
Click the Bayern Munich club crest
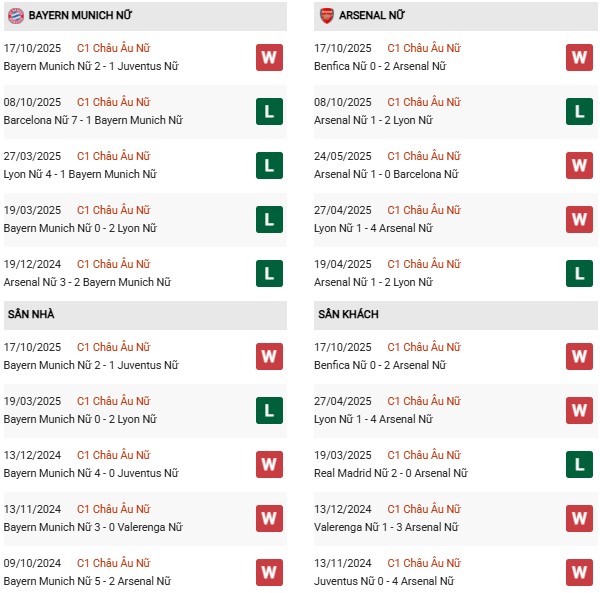(15, 16)
